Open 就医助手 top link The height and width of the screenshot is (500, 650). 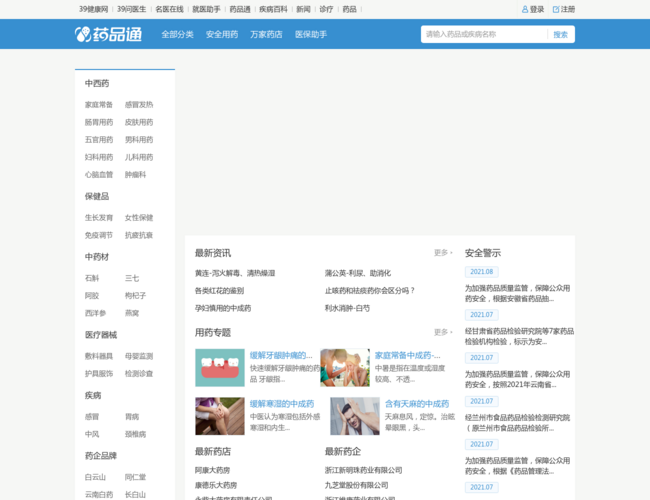[206, 9]
